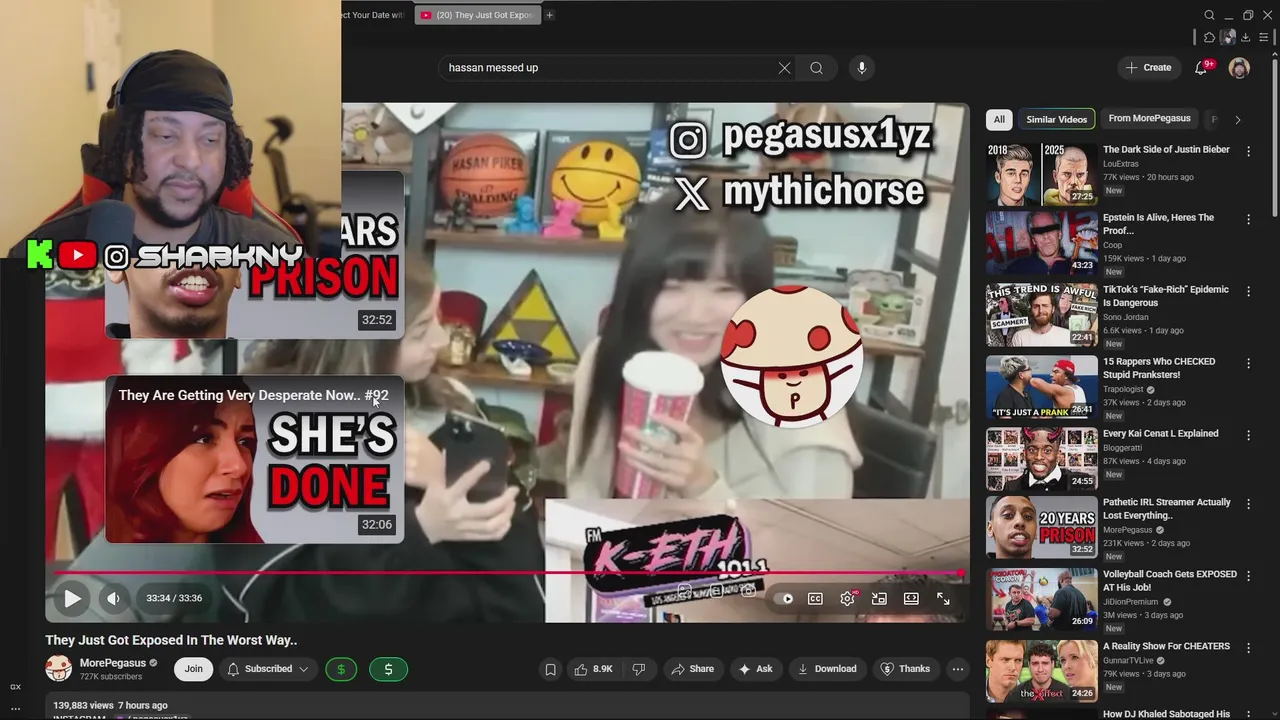Switch the player to miniplayer mode
The image size is (1280, 720).
[x=879, y=599]
